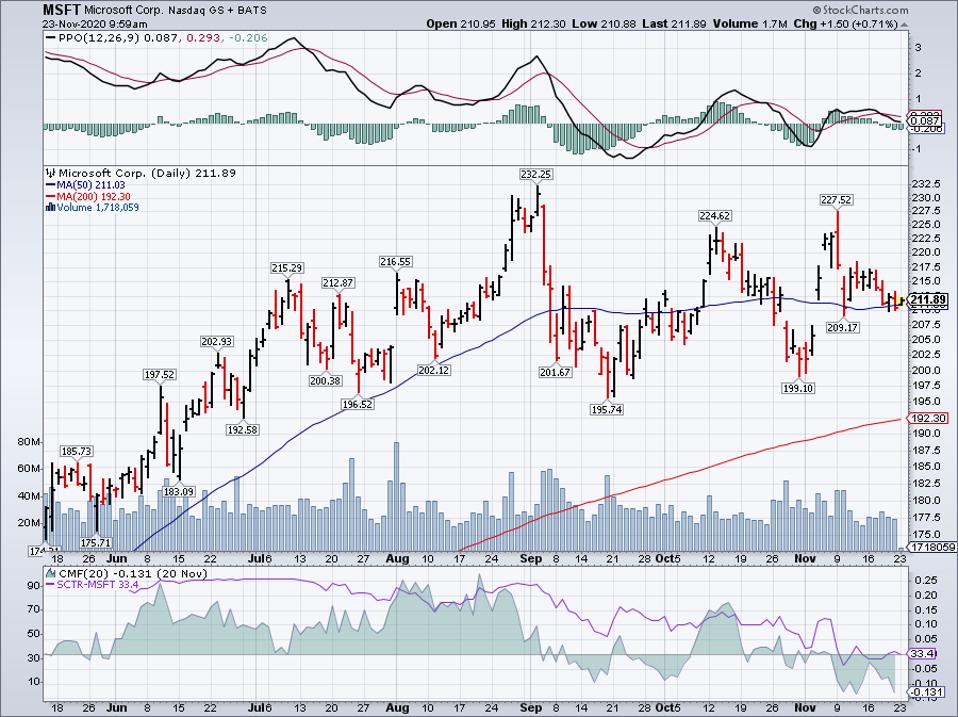
Task: Select the 195.74 low label
Action: 607,409
